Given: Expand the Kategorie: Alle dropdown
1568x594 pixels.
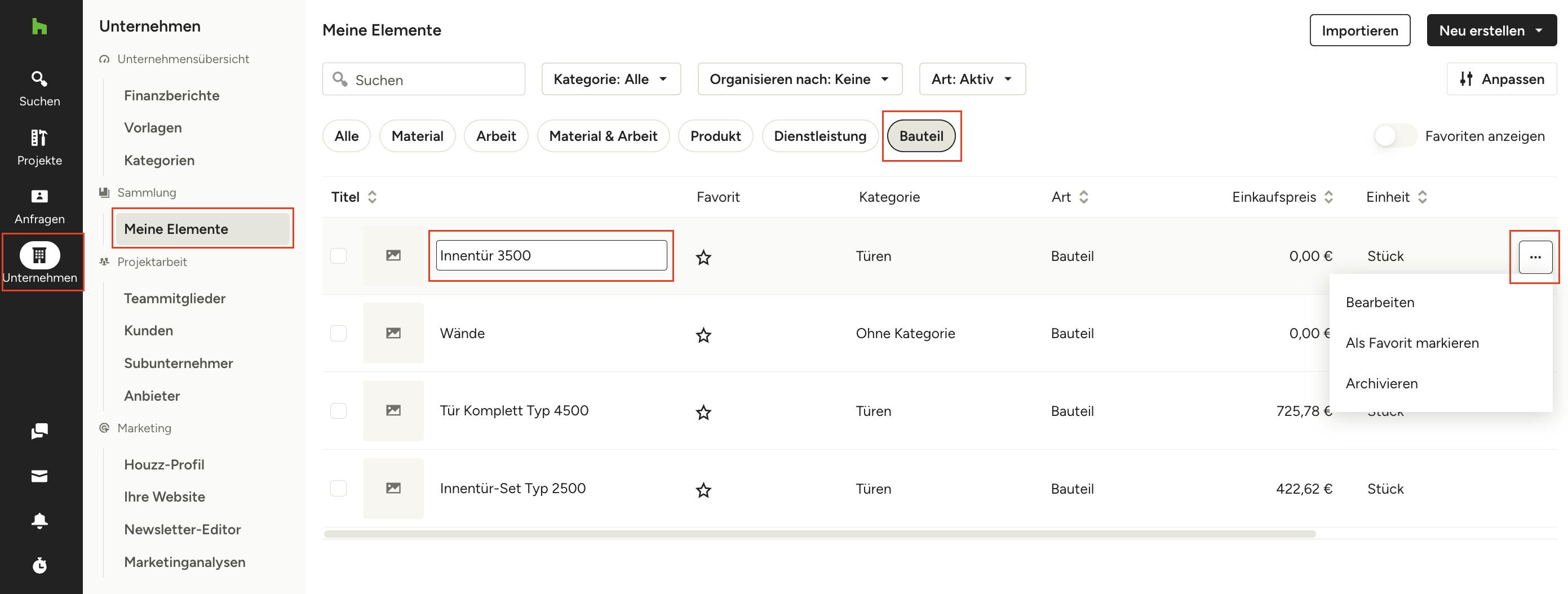Looking at the screenshot, I should click(x=610, y=79).
